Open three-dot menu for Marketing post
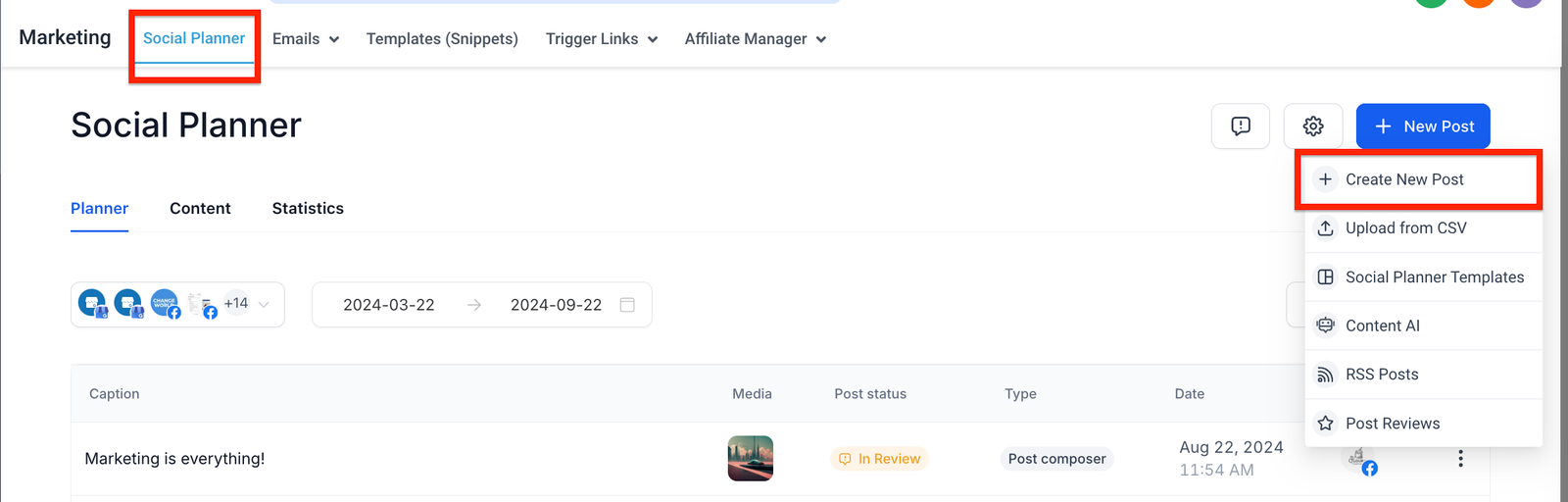The height and width of the screenshot is (502, 1568). click(x=1460, y=459)
